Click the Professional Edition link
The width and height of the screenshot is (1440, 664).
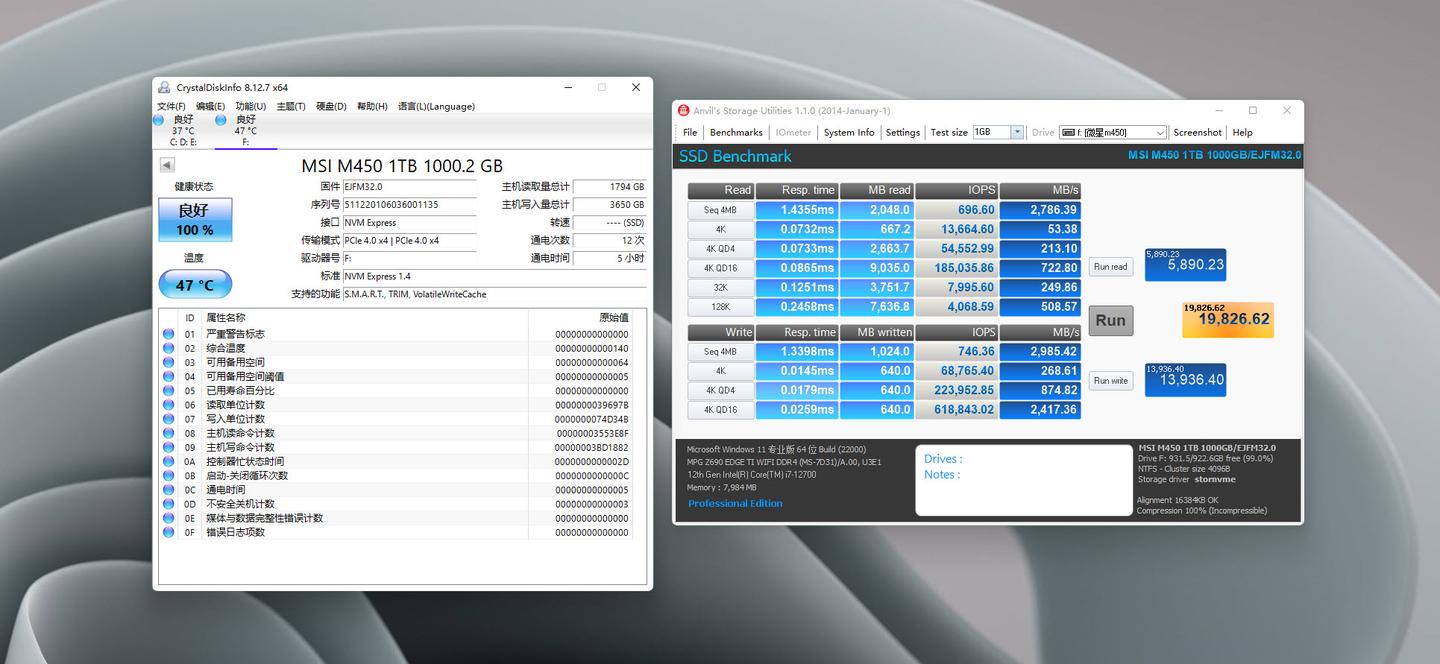tap(735, 503)
